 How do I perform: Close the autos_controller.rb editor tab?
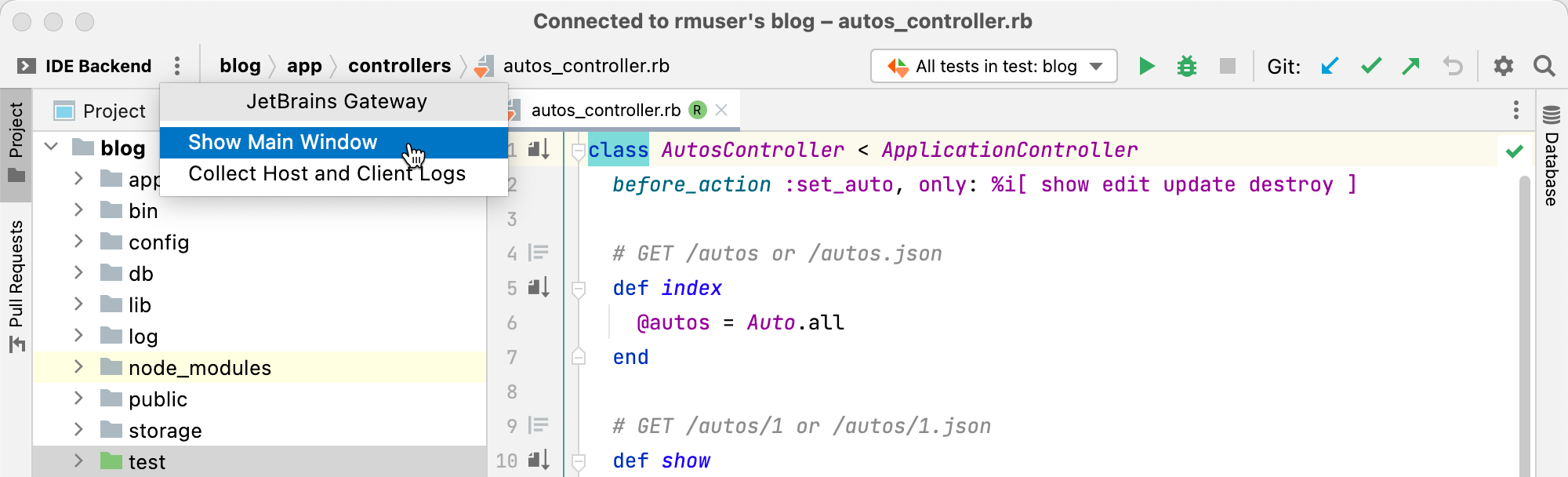722,110
